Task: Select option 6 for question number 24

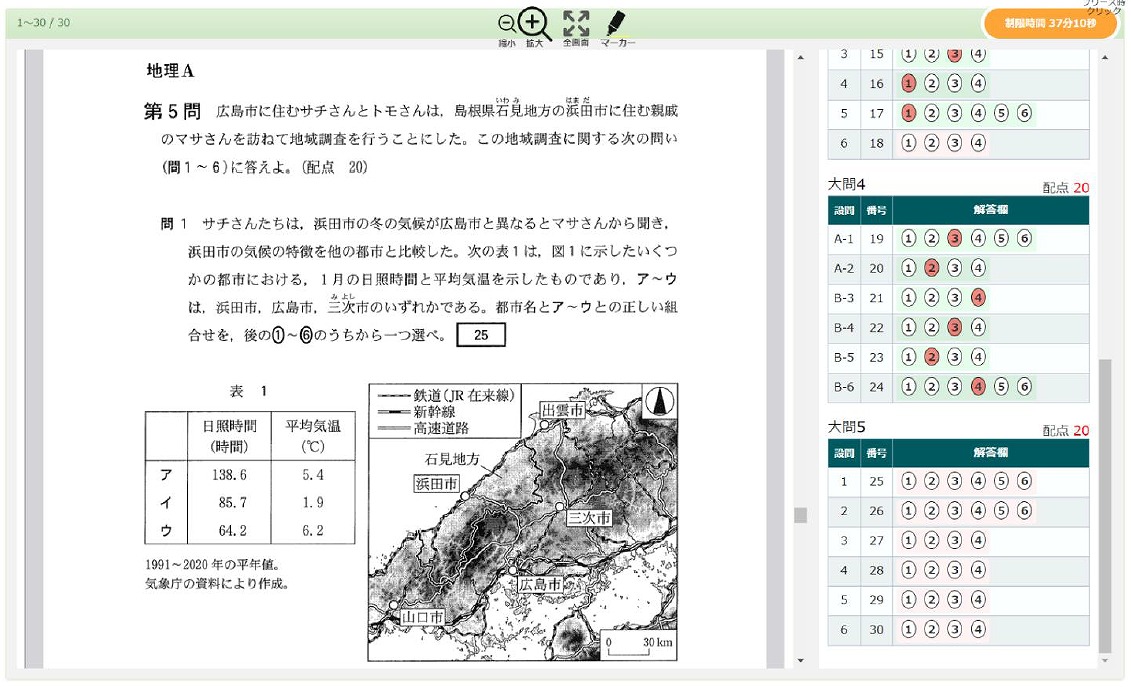Action: tap(1024, 386)
